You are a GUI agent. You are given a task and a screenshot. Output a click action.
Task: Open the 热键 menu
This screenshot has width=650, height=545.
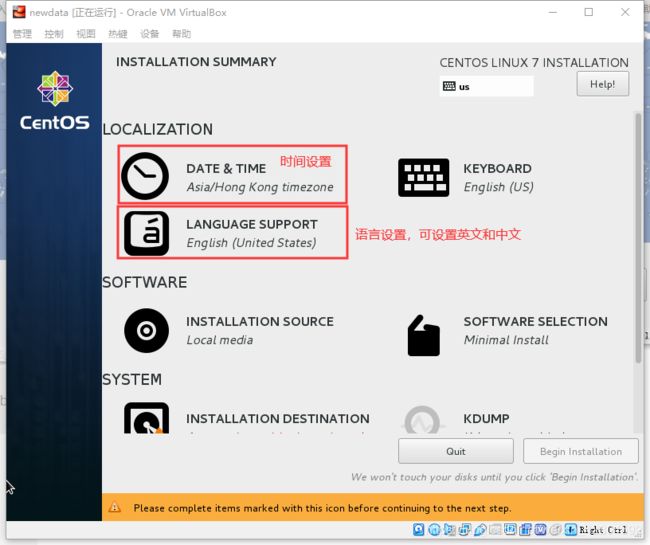coord(118,34)
